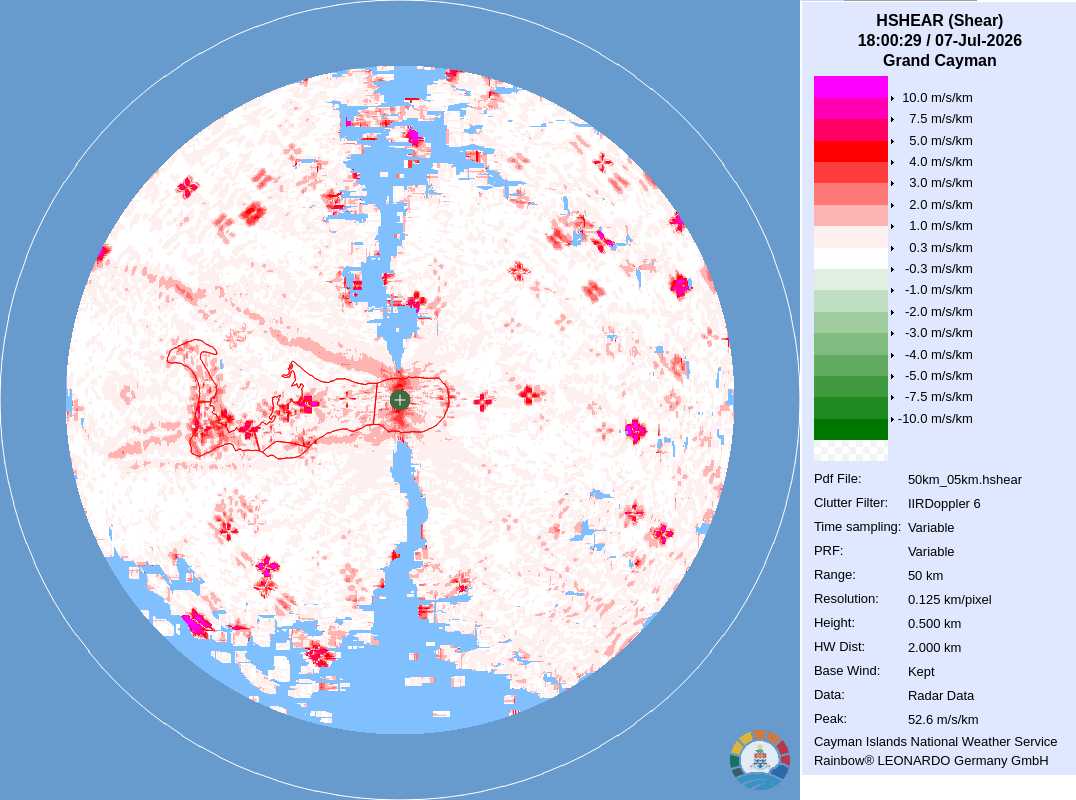Select the dark green bottom legend swatch
Image resolution: width=1076 pixels, height=800 pixels.
pyautogui.click(x=851, y=430)
